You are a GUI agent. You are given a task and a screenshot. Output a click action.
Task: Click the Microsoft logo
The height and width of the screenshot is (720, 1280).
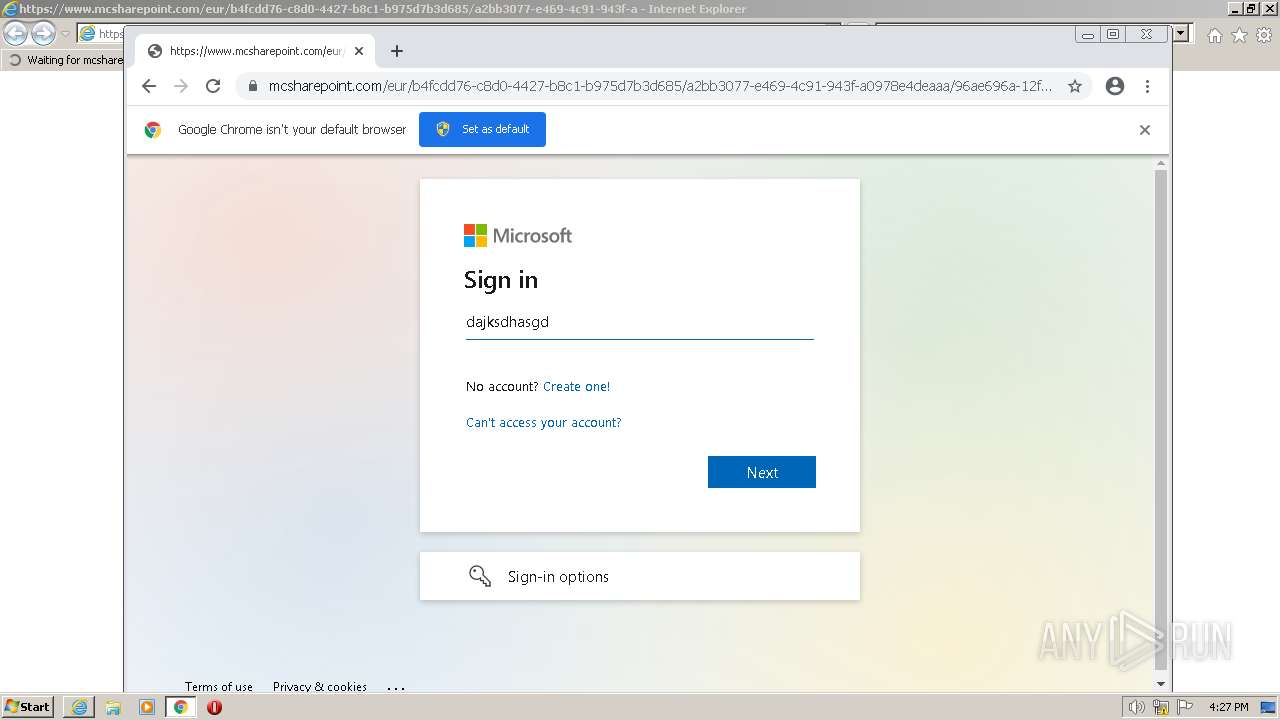click(518, 235)
